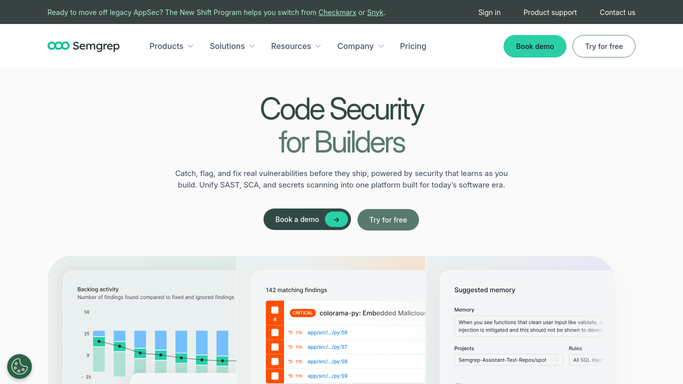This screenshot has width=683, height=384.
Task: Open the Contact us link
Action: click(617, 12)
